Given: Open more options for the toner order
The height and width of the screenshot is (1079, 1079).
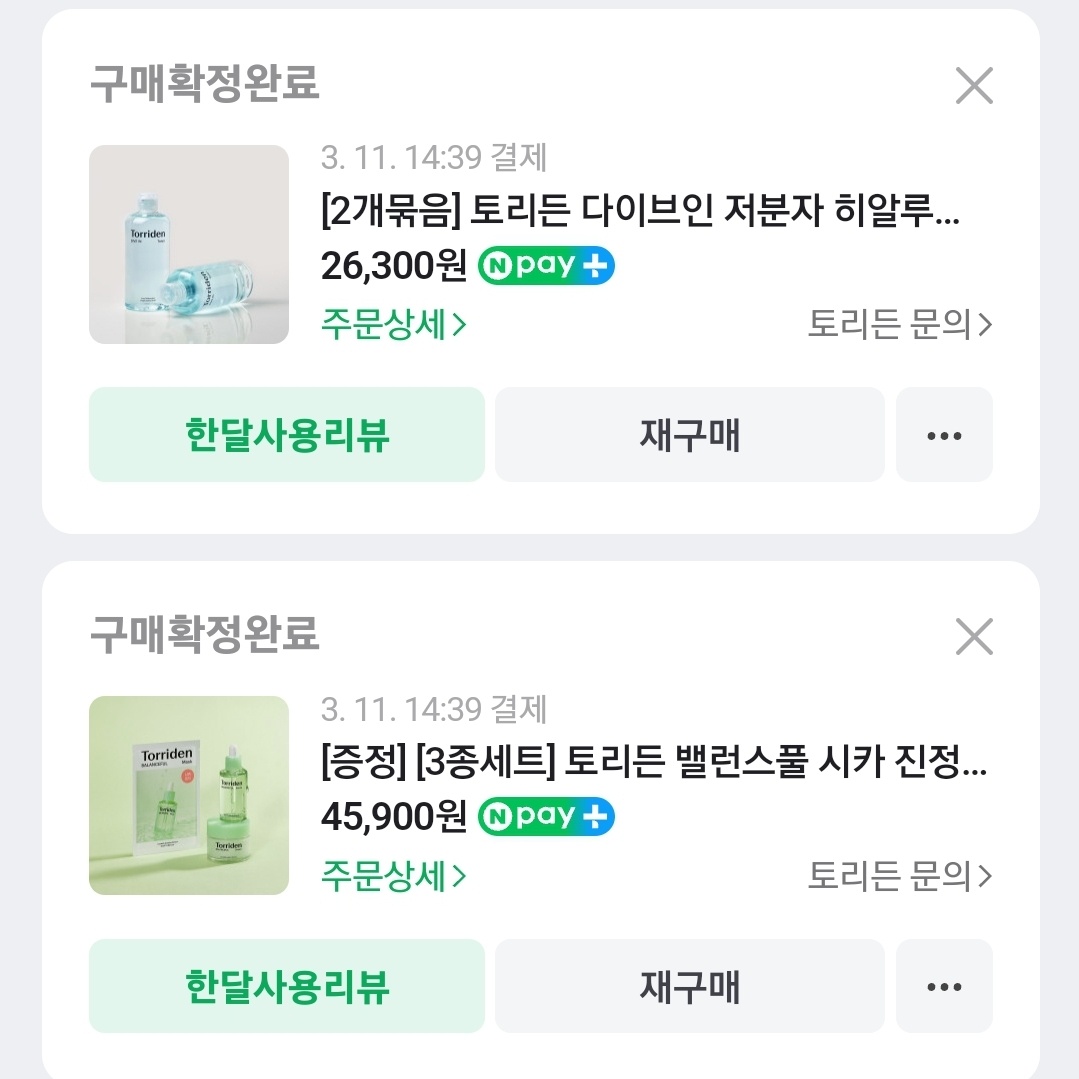Looking at the screenshot, I should tap(944, 435).
